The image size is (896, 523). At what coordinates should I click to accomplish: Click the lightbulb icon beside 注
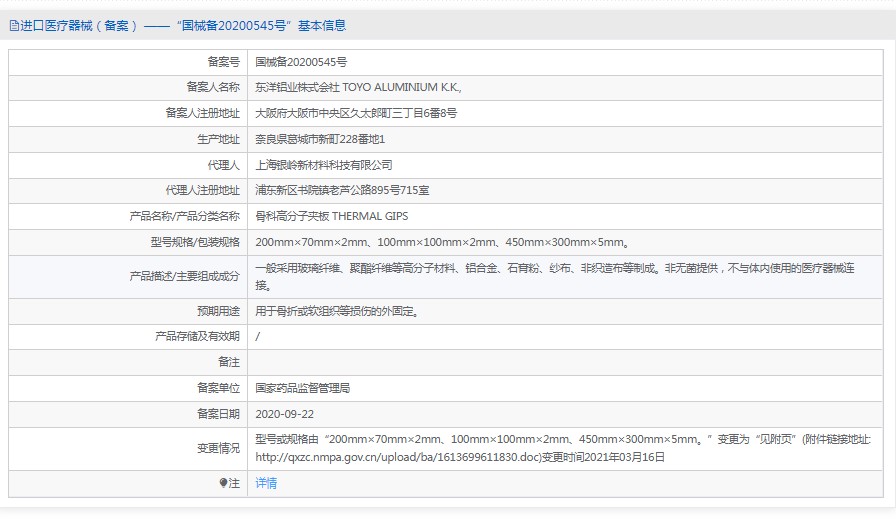(223, 483)
